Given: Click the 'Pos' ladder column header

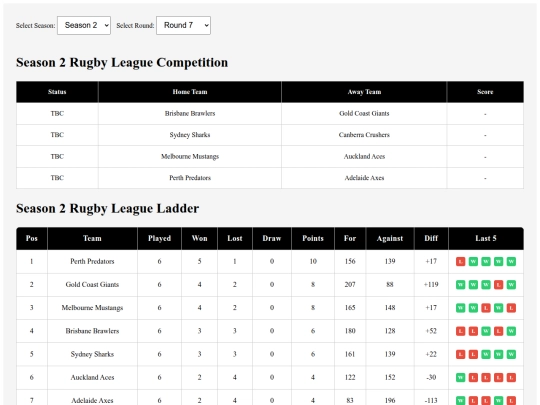Looking at the screenshot, I should click(32, 238).
